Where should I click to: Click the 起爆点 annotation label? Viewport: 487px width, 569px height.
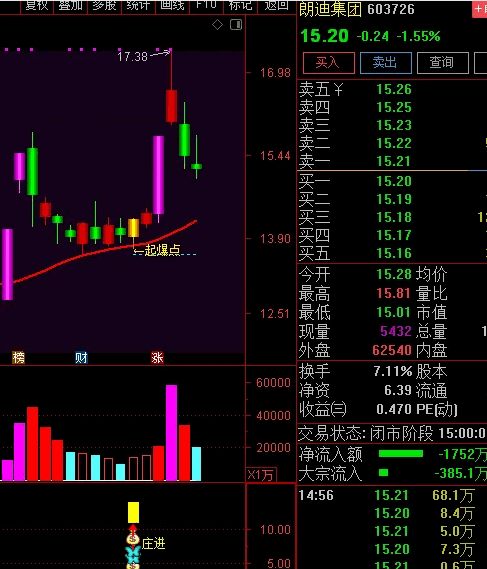162,250
